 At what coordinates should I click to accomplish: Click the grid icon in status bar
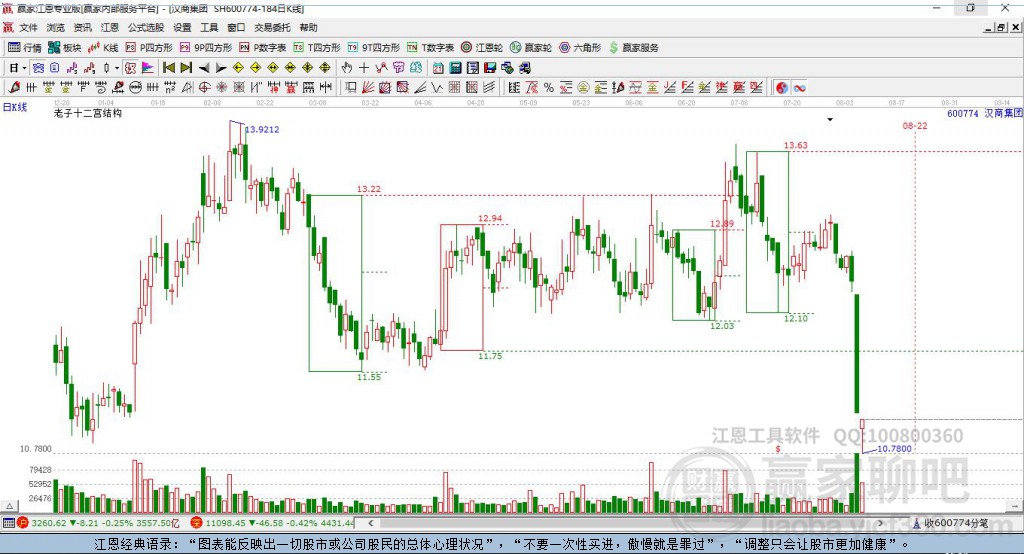[8, 523]
